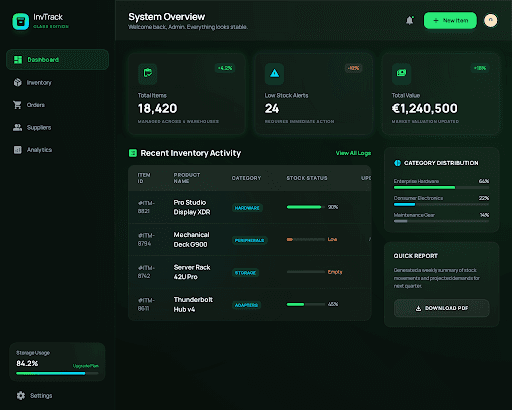Image resolution: width=512 pixels, height=410 pixels.
Task: Click the Thunderbolt Hub v4 stock bar
Action: [306, 304]
